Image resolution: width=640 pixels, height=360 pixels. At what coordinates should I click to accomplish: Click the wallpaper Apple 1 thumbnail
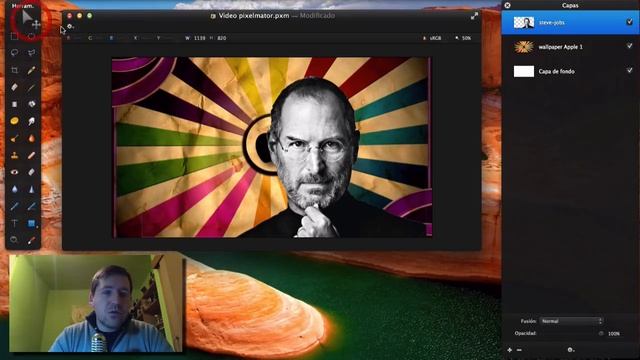pos(524,47)
